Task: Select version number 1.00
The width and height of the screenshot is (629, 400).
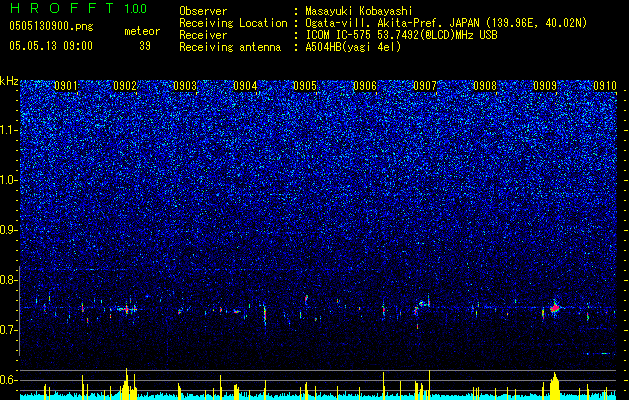Action: tap(136, 8)
